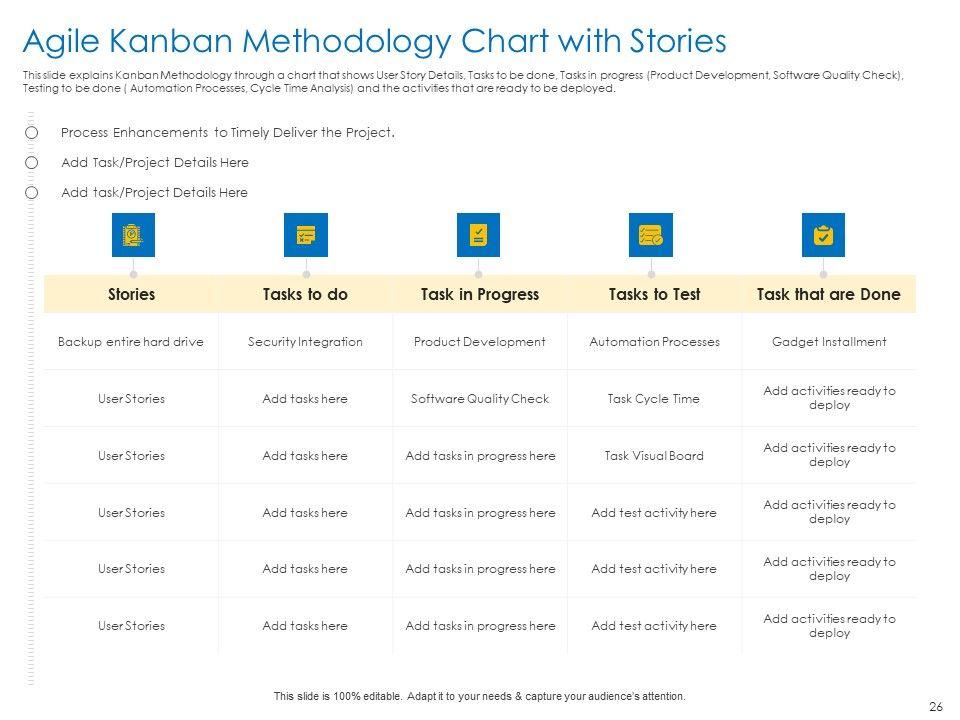Image resolution: width=960 pixels, height=720 pixels.
Task: Click the Tasks to Test icon
Action: pos(651,235)
